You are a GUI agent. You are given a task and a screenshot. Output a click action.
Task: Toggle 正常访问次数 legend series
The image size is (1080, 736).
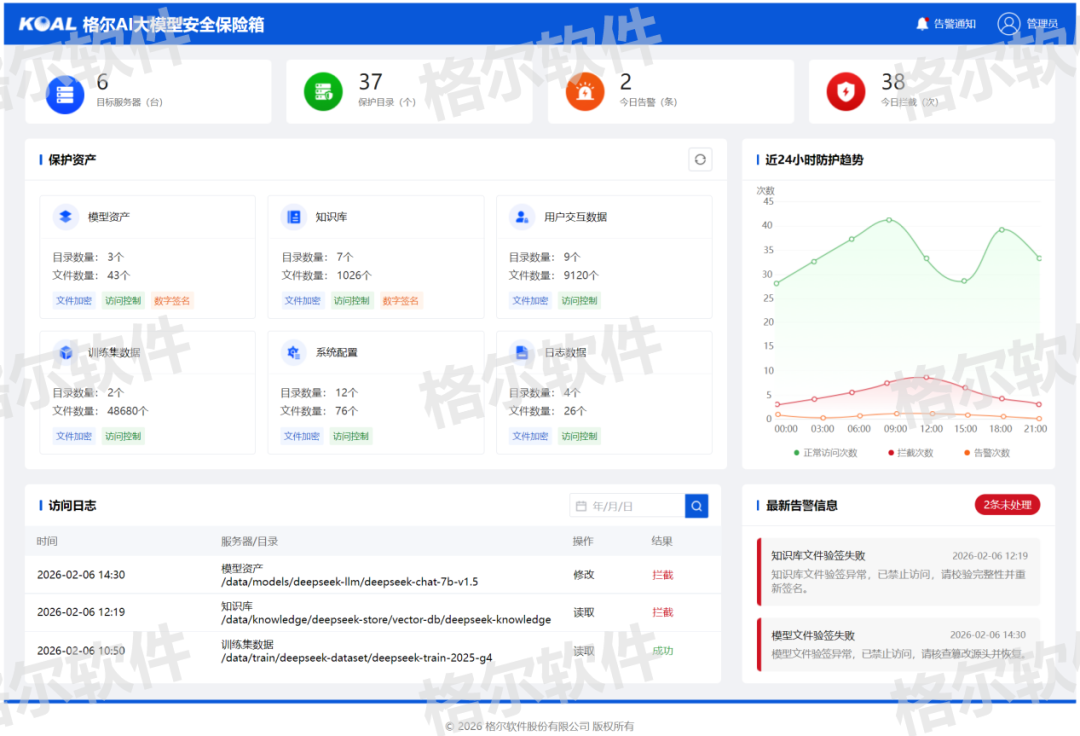click(x=826, y=453)
